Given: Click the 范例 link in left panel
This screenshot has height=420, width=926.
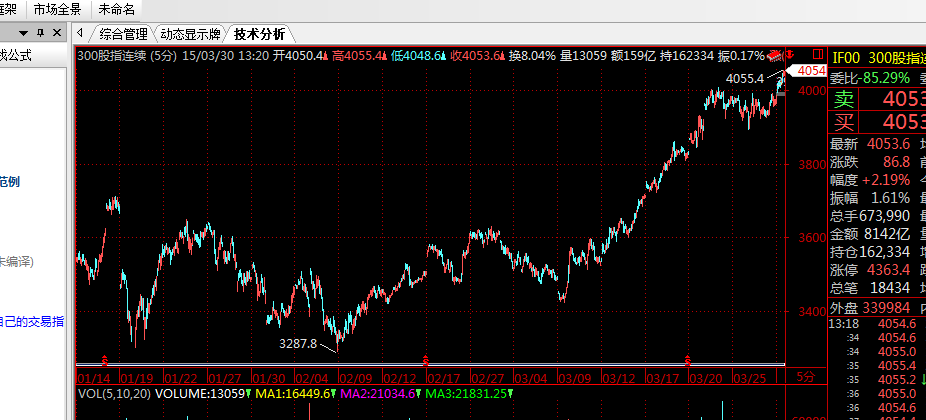Looking at the screenshot, I should click(10, 181).
